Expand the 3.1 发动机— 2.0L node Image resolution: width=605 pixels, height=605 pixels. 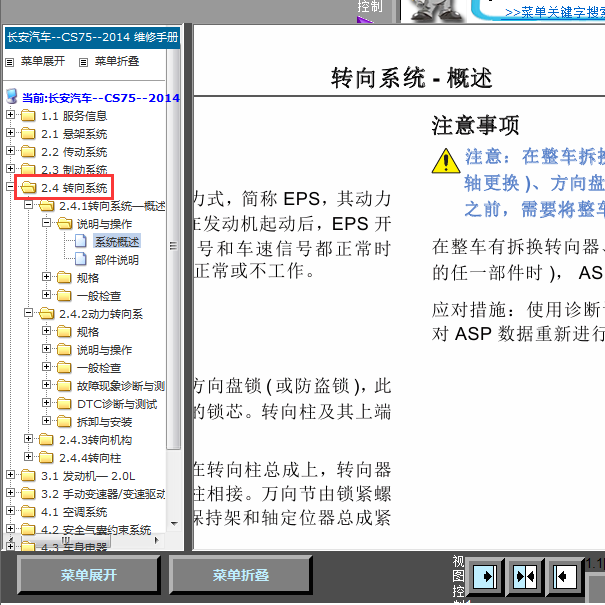click(10, 475)
